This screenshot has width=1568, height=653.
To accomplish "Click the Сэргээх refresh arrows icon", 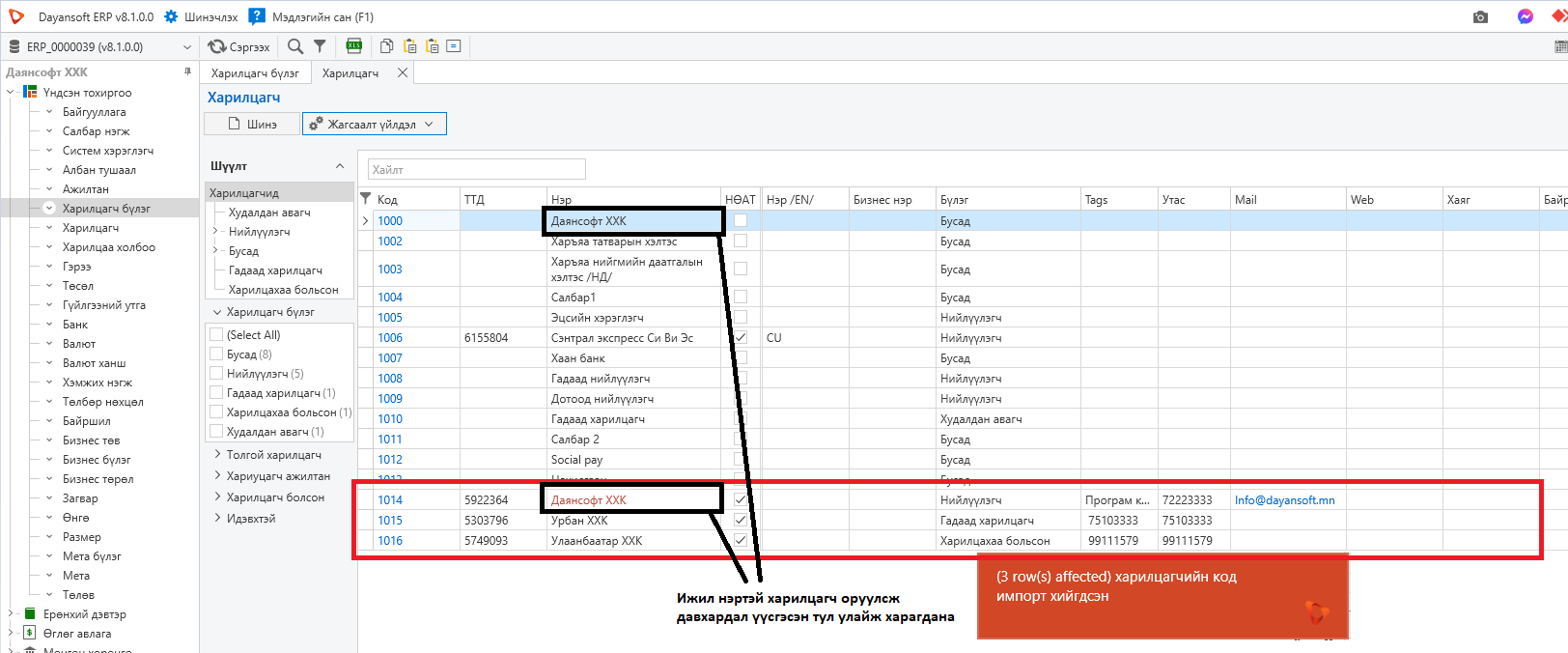I will 216,46.
